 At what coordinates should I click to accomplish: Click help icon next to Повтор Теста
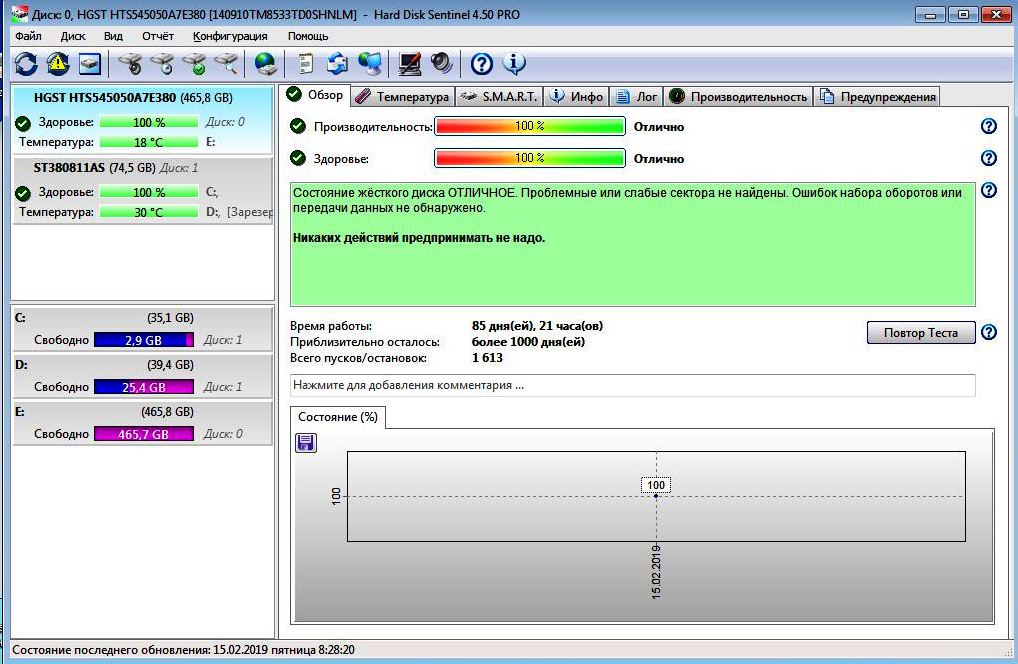click(988, 332)
